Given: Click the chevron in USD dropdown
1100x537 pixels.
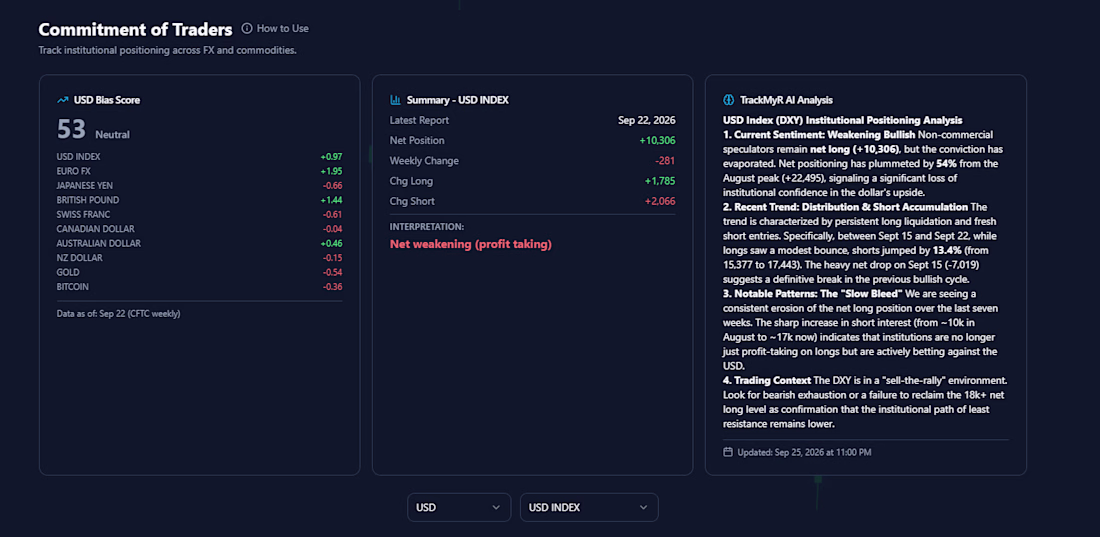Looking at the screenshot, I should [x=496, y=508].
